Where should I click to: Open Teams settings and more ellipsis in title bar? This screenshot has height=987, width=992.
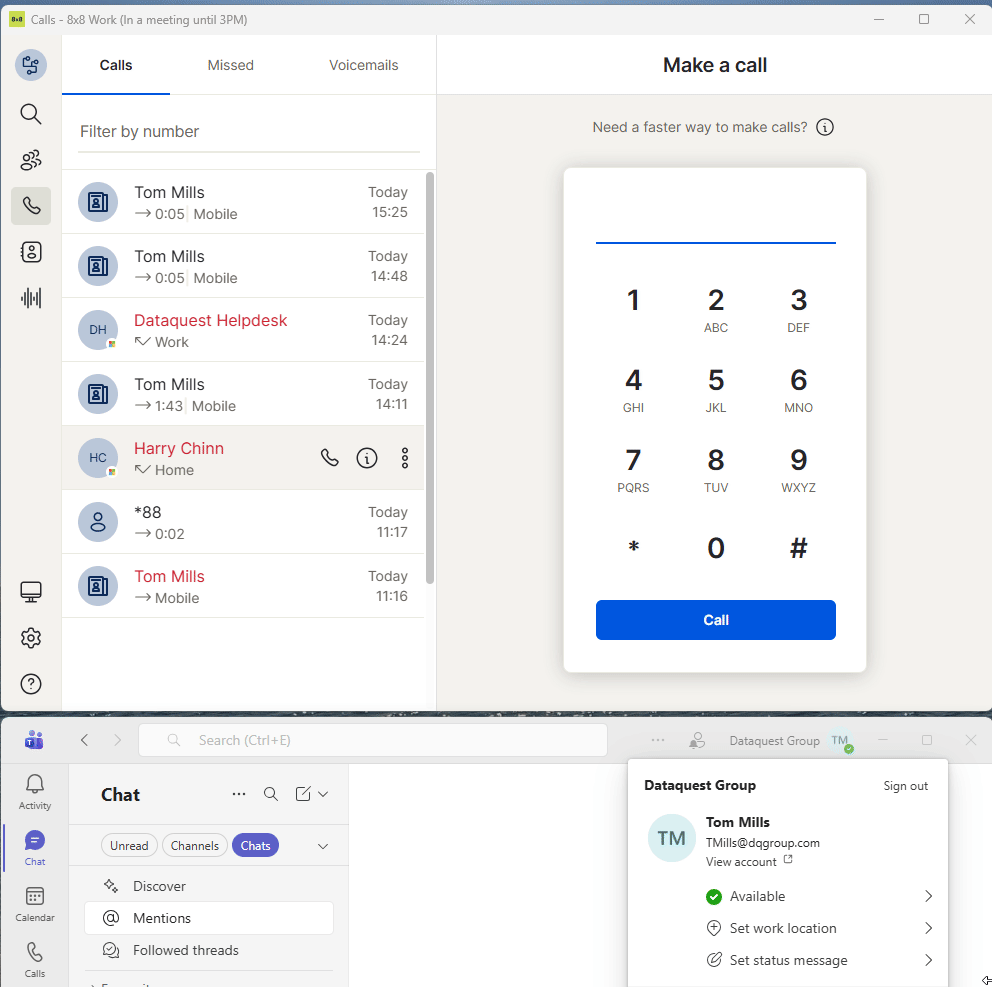pyautogui.click(x=658, y=740)
